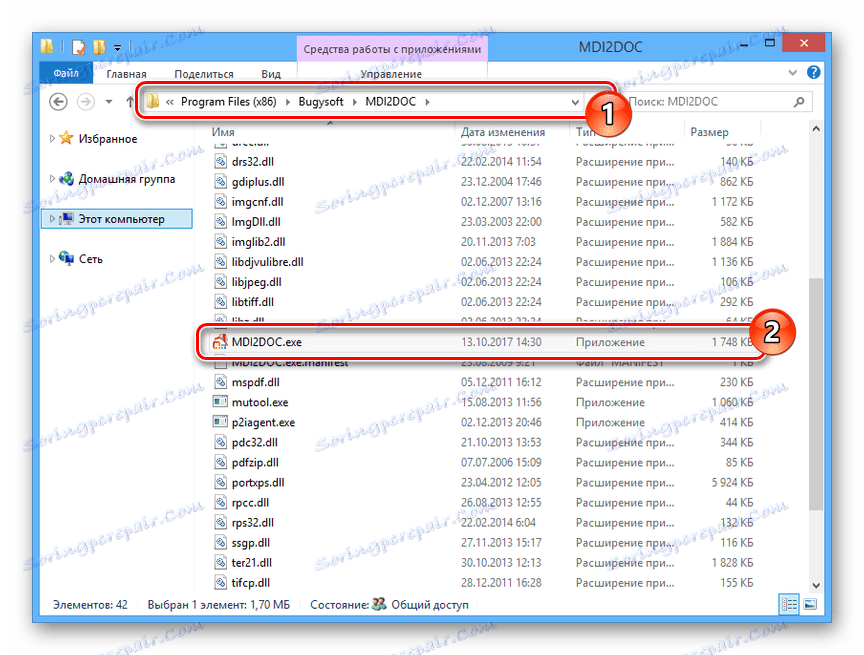This screenshot has width=864, height=655.
Task: Click the New Folder icon in title bar
Action: tap(100, 47)
